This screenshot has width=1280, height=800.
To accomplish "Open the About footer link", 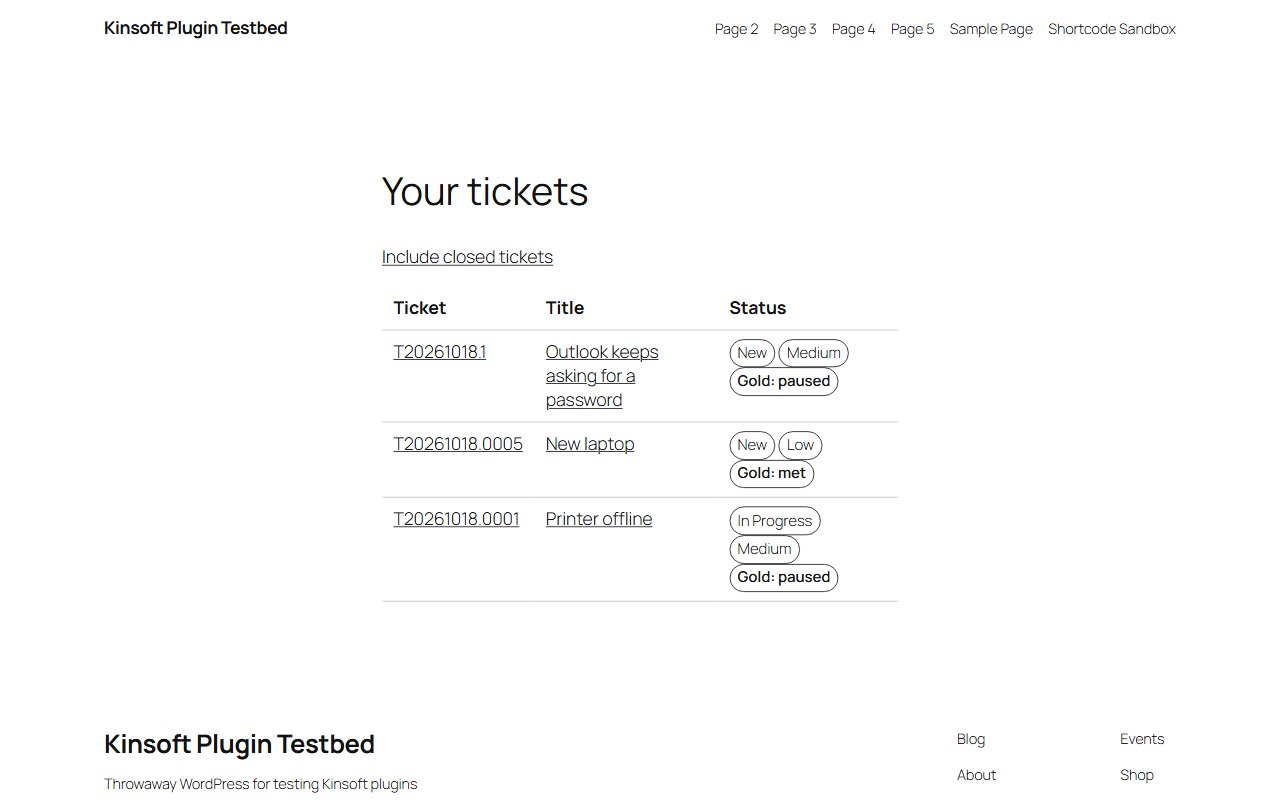I will click(977, 775).
